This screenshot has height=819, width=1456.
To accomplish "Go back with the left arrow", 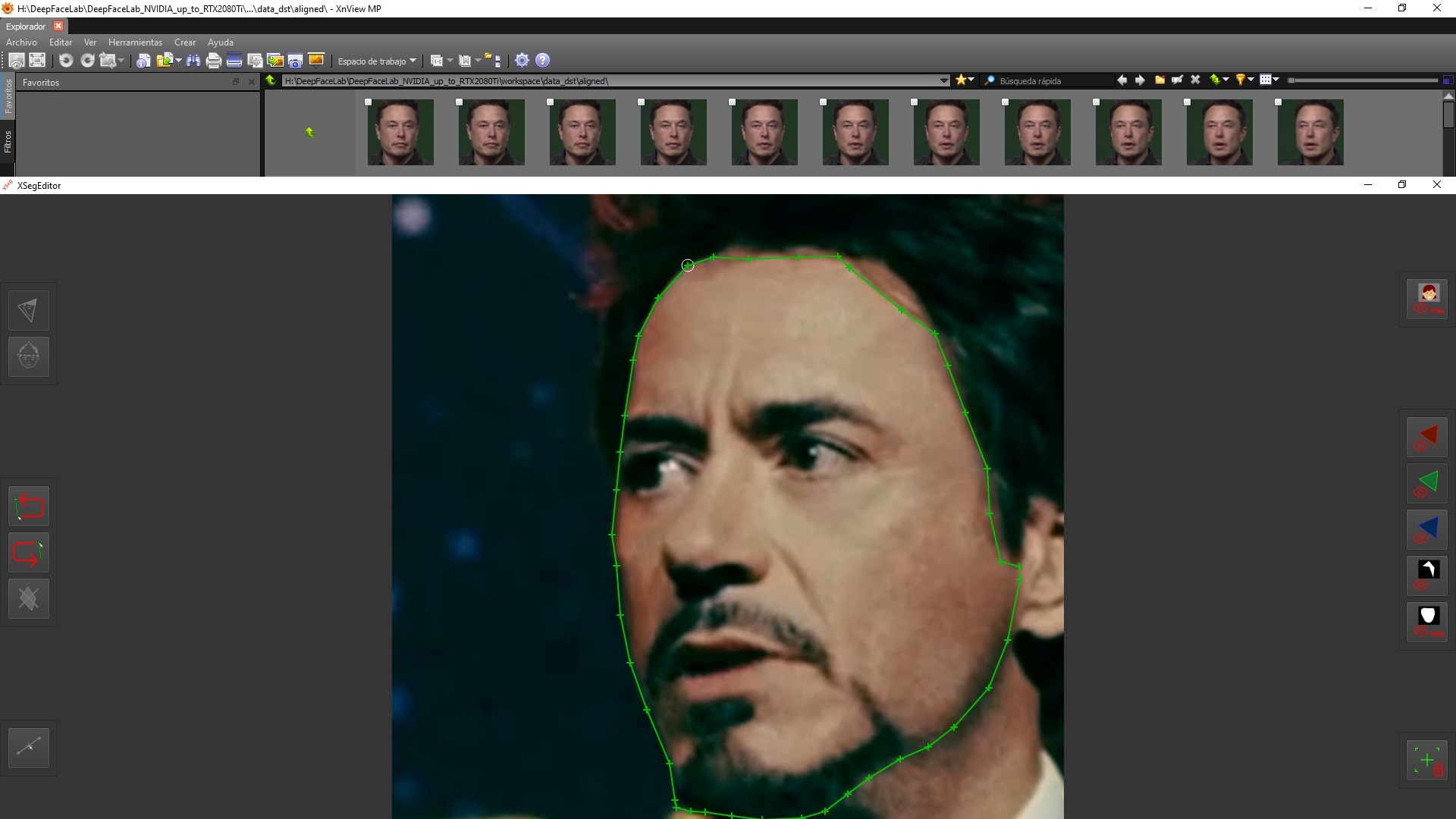I will coord(1122,80).
